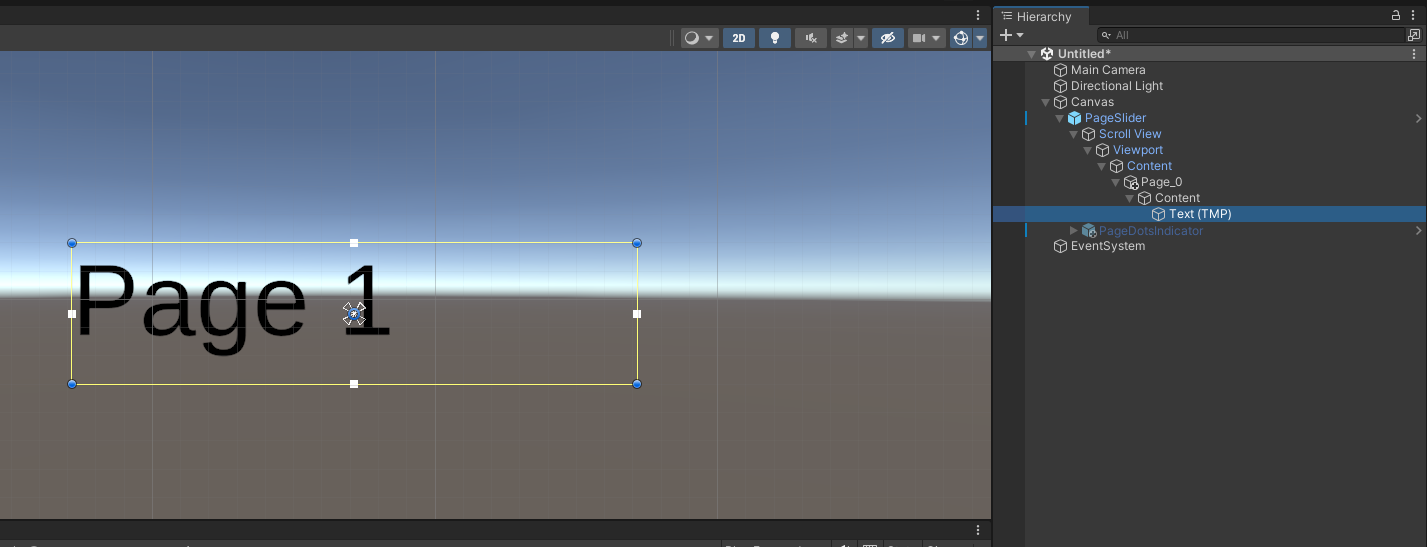Click bottom-right blue rect corner handle

point(637,384)
